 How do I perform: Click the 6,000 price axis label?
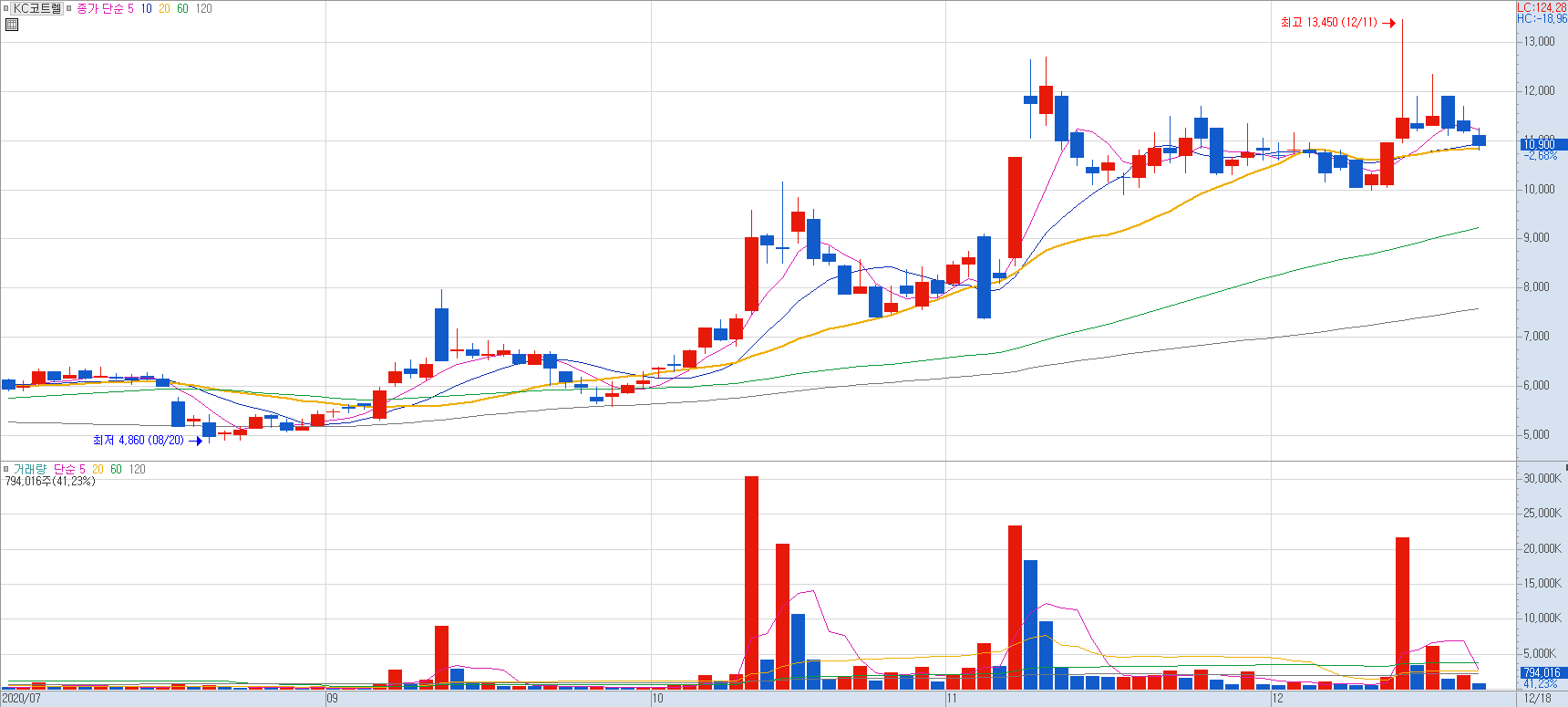click(1536, 386)
